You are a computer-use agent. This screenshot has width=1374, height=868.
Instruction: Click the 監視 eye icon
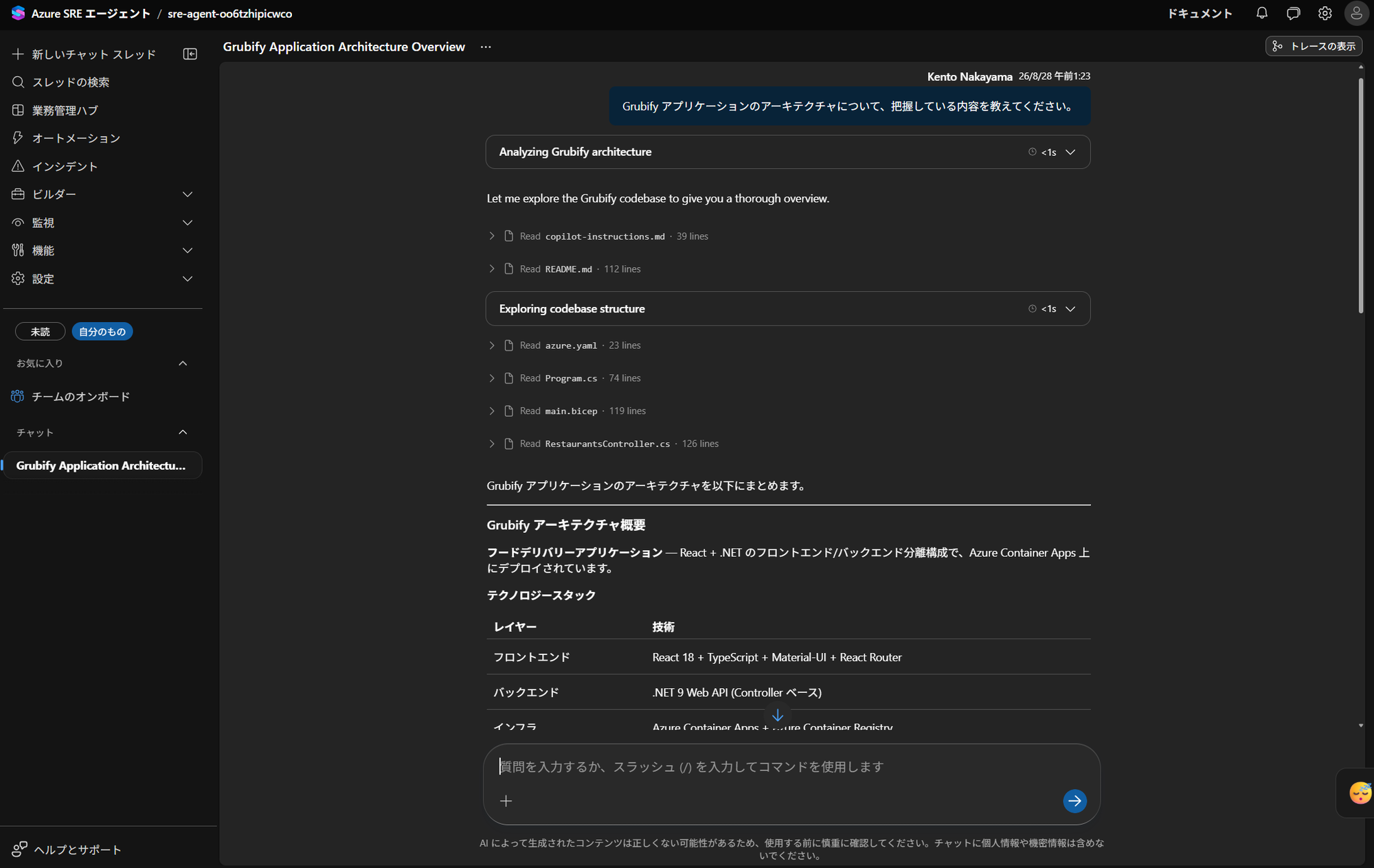pyautogui.click(x=18, y=222)
